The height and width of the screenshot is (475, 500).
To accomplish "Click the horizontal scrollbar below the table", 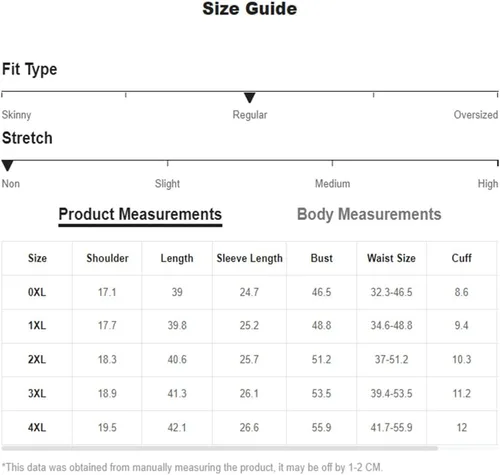I will [219, 448].
